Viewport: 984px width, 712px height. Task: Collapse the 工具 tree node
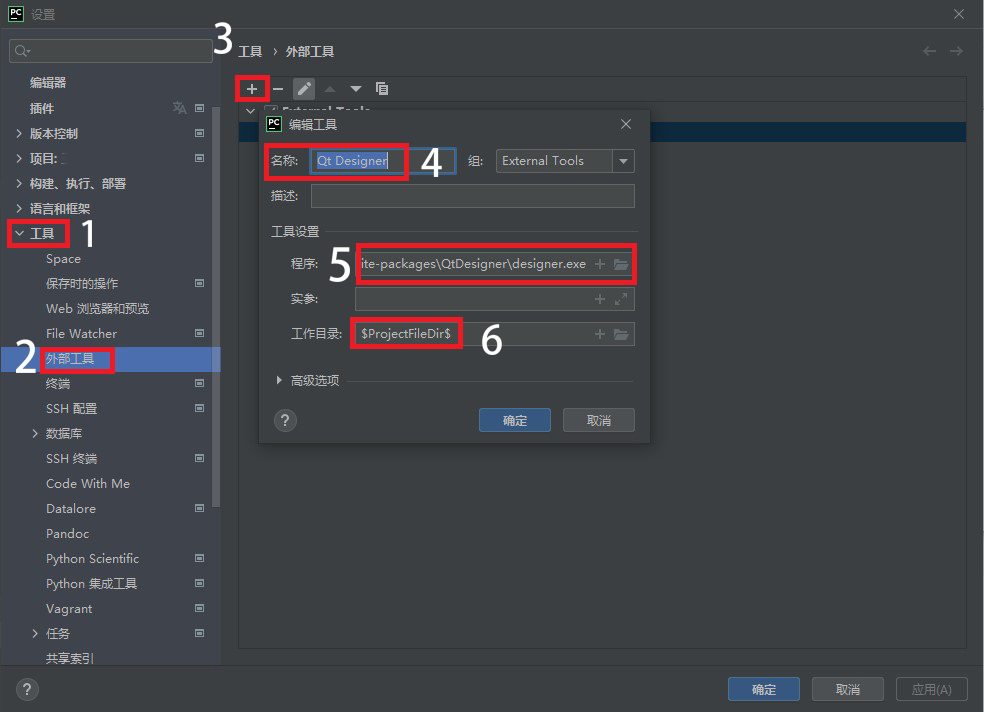pos(19,233)
